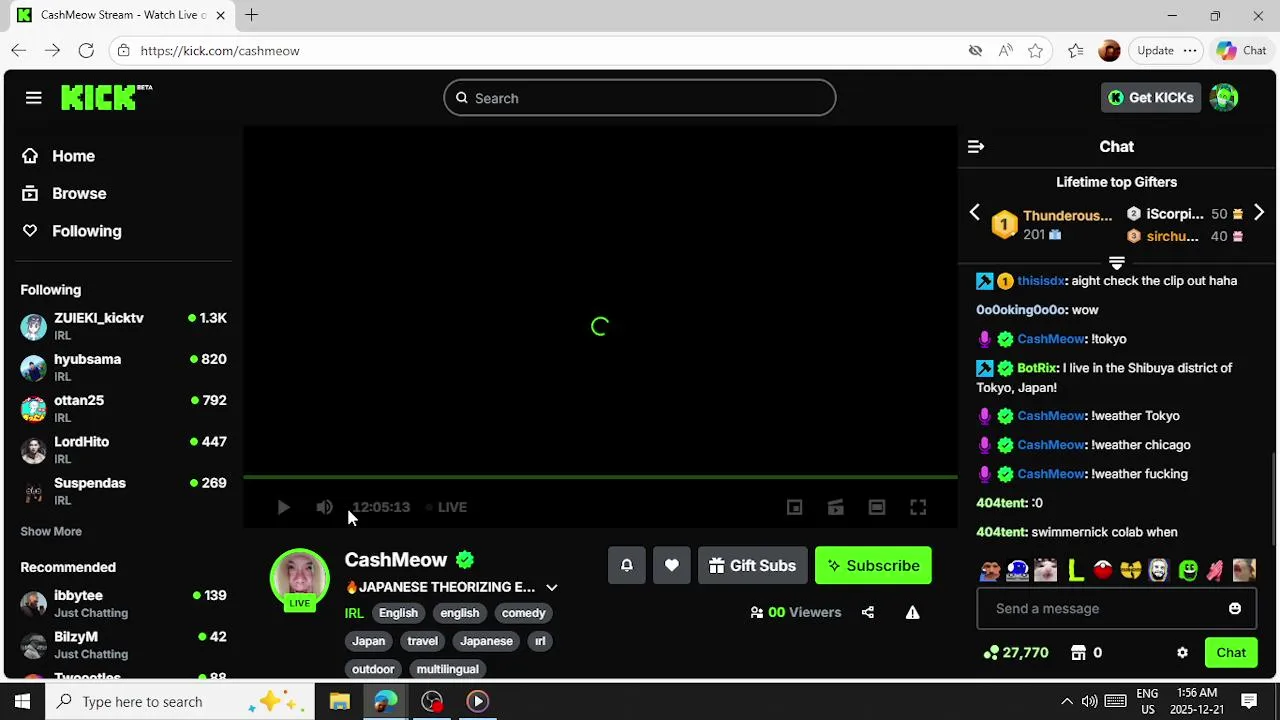The image size is (1280, 720).
Task: Toggle mini player mode
Action: (x=794, y=507)
